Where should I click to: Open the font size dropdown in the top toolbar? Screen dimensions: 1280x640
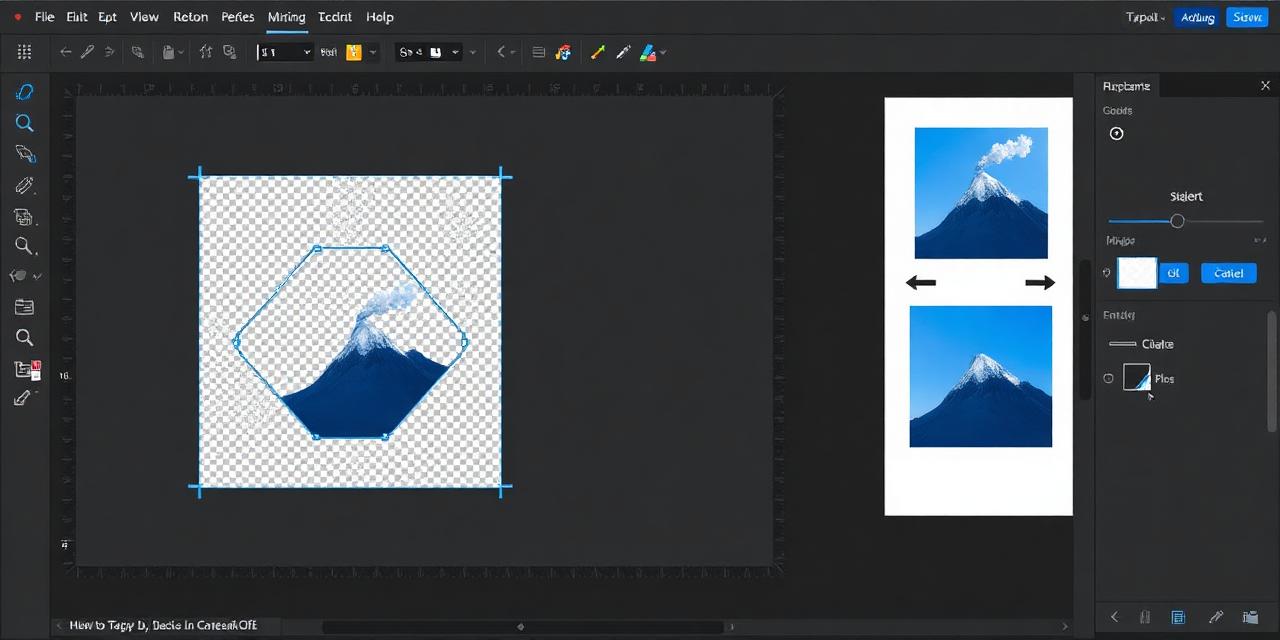(306, 52)
